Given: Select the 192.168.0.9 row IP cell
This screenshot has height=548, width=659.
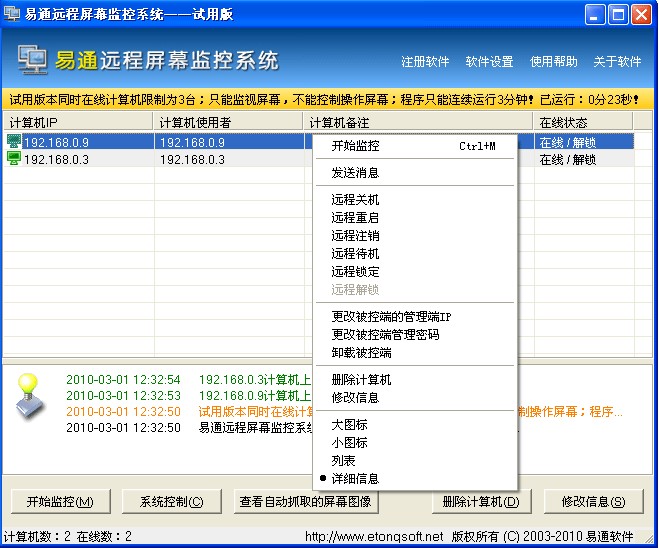Looking at the screenshot, I should (x=56, y=142).
